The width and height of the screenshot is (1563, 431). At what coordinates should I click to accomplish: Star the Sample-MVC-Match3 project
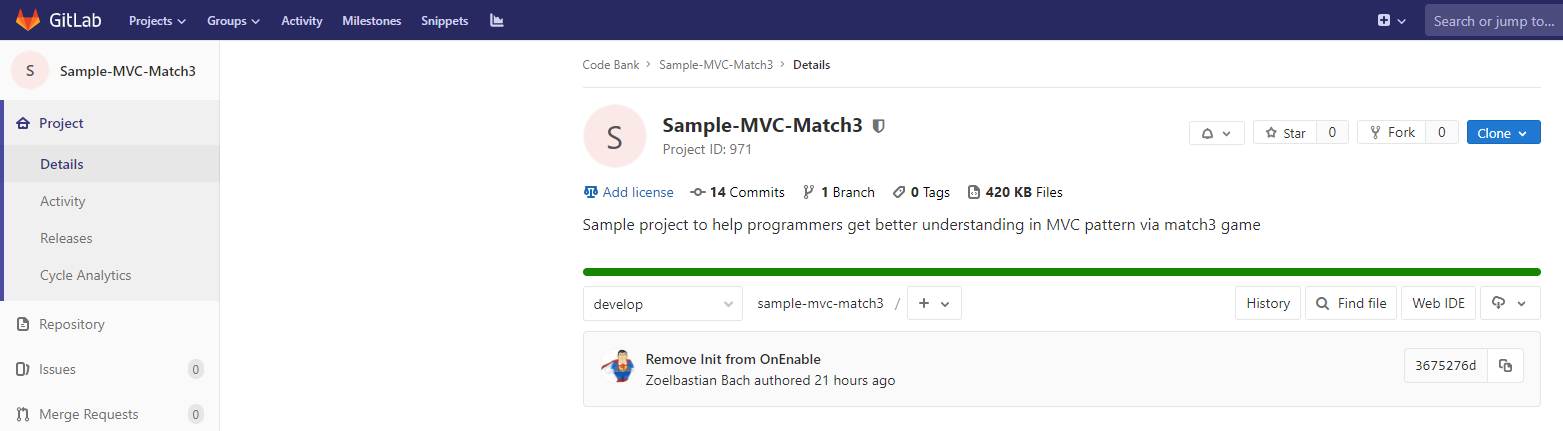coord(1285,133)
